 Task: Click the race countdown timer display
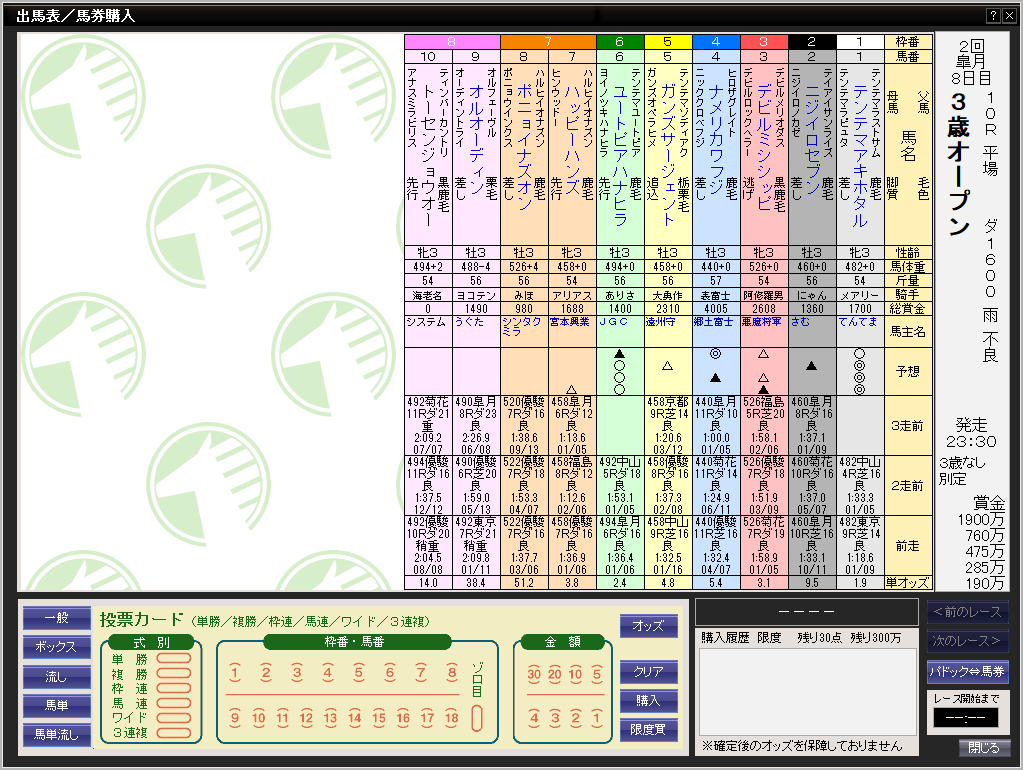[x=966, y=718]
